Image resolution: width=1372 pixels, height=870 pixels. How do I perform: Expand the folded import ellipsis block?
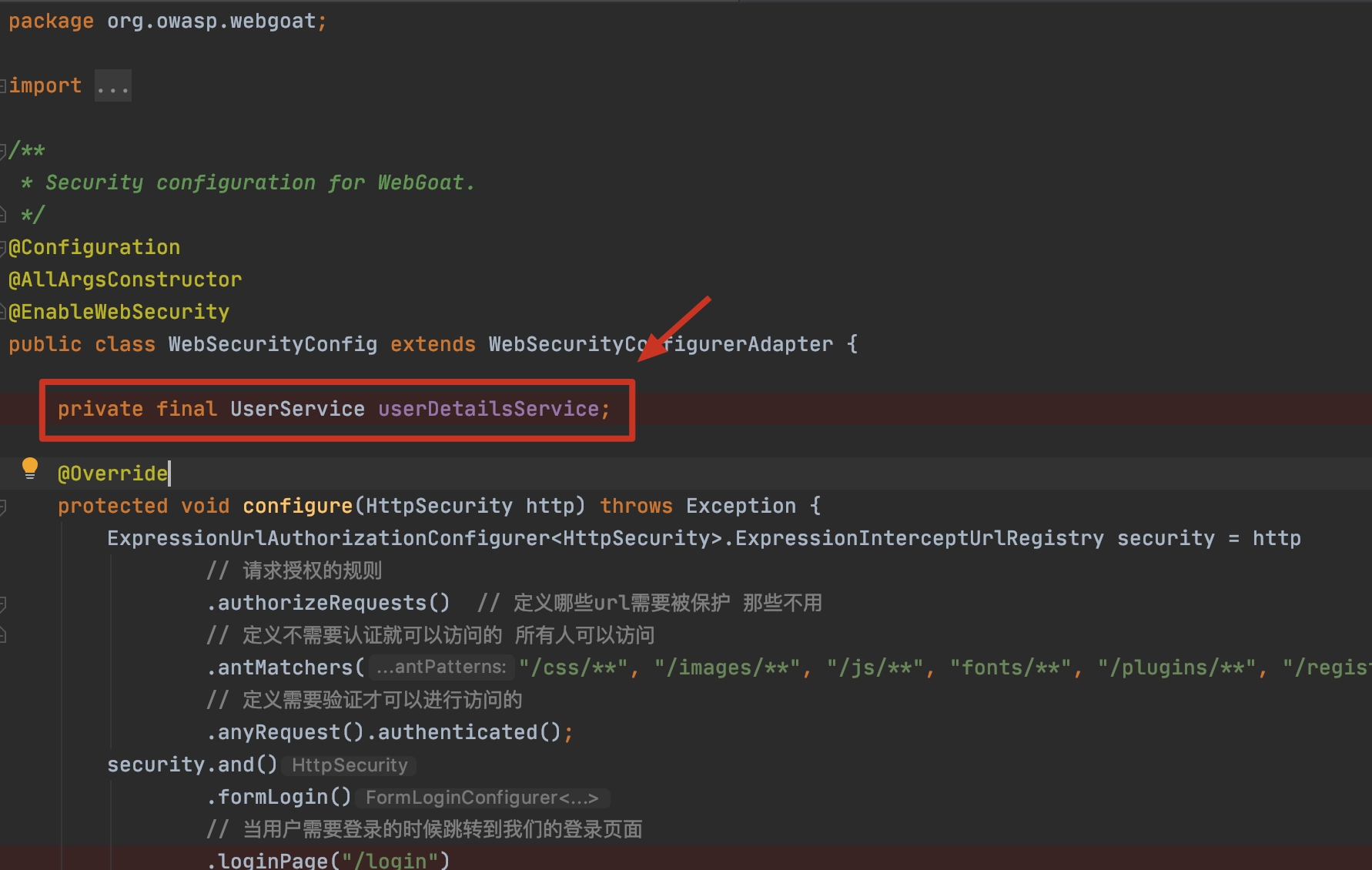[x=113, y=86]
